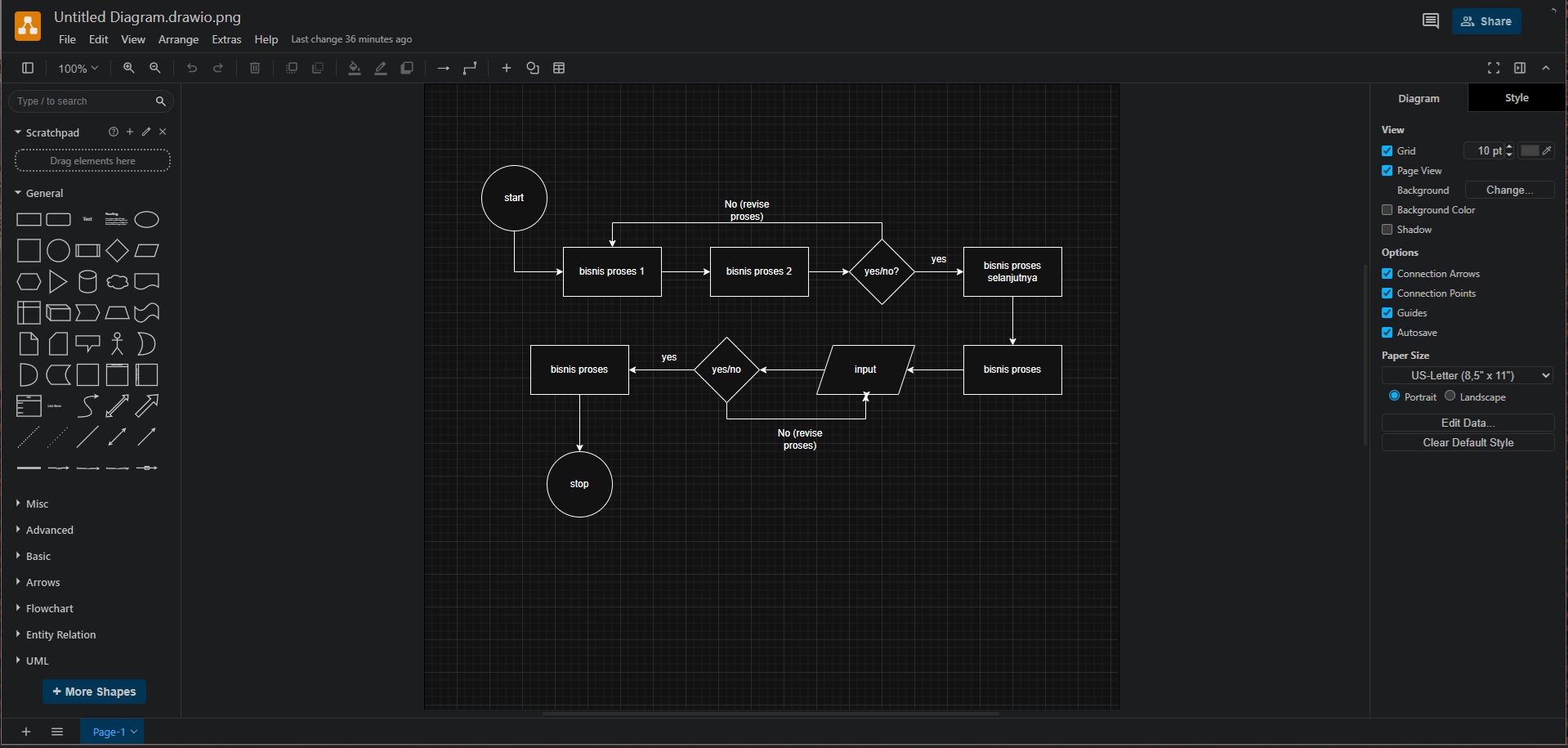Toggle the Guides checkbox

(1387, 312)
